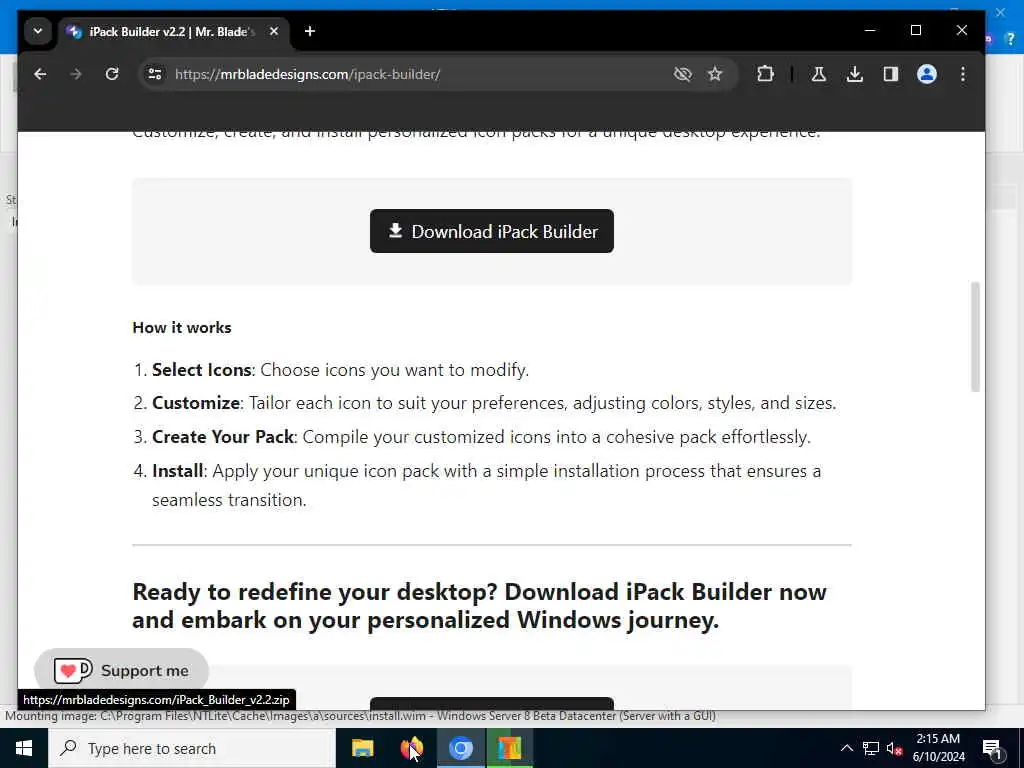Expand the tab search dropdown
1024x768 pixels.
38,31
